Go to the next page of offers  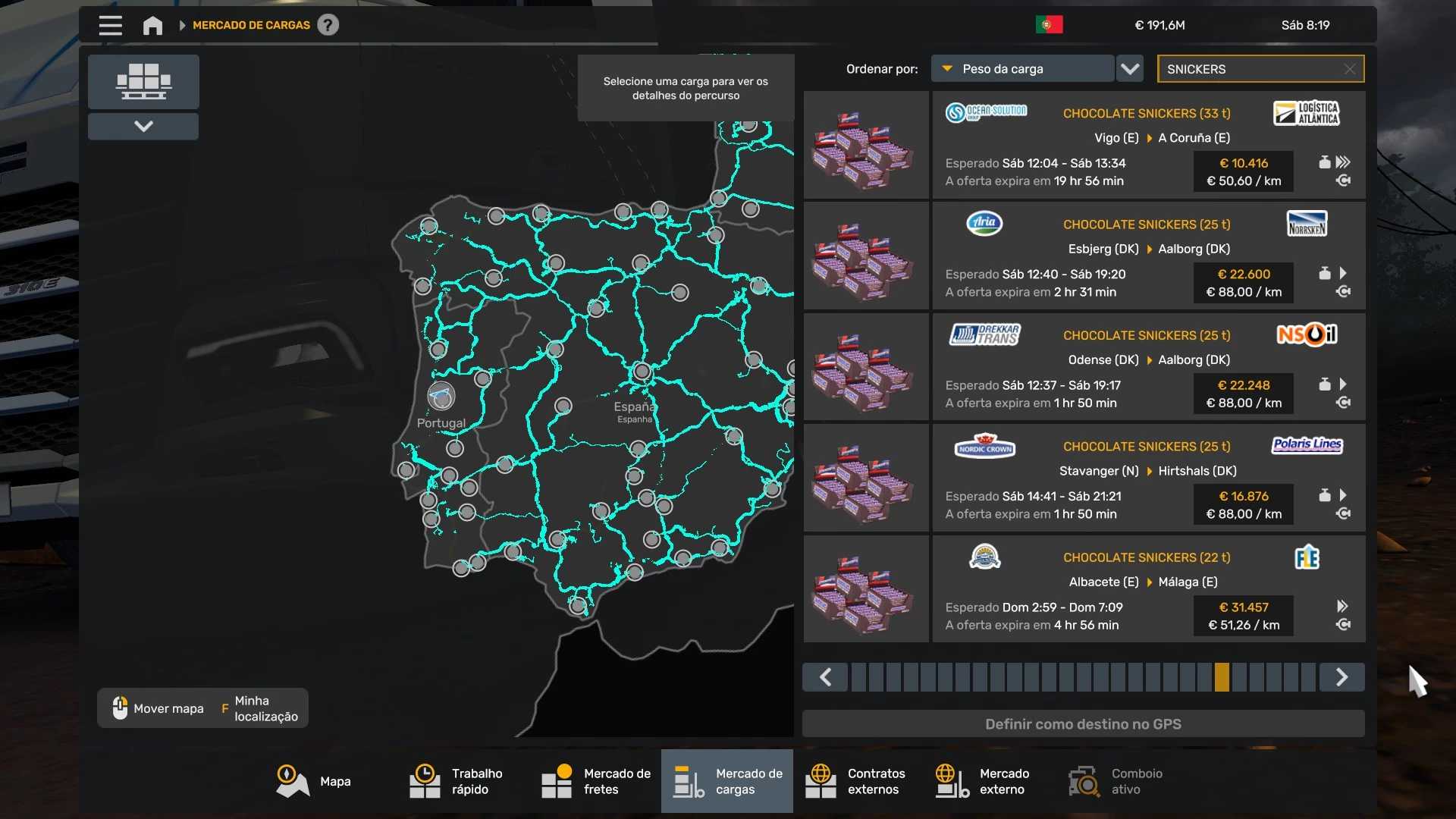click(1341, 677)
